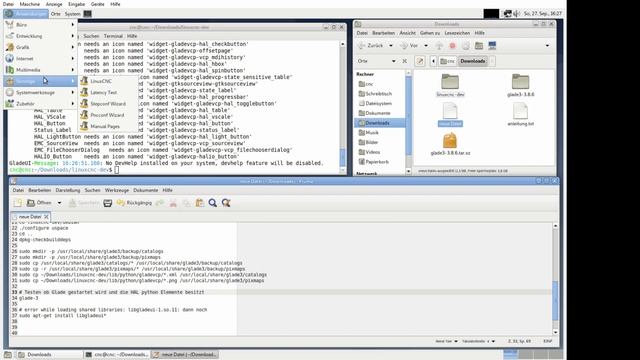
Task: Click the editor vertical scrollbar
Action: [x=556, y=278]
